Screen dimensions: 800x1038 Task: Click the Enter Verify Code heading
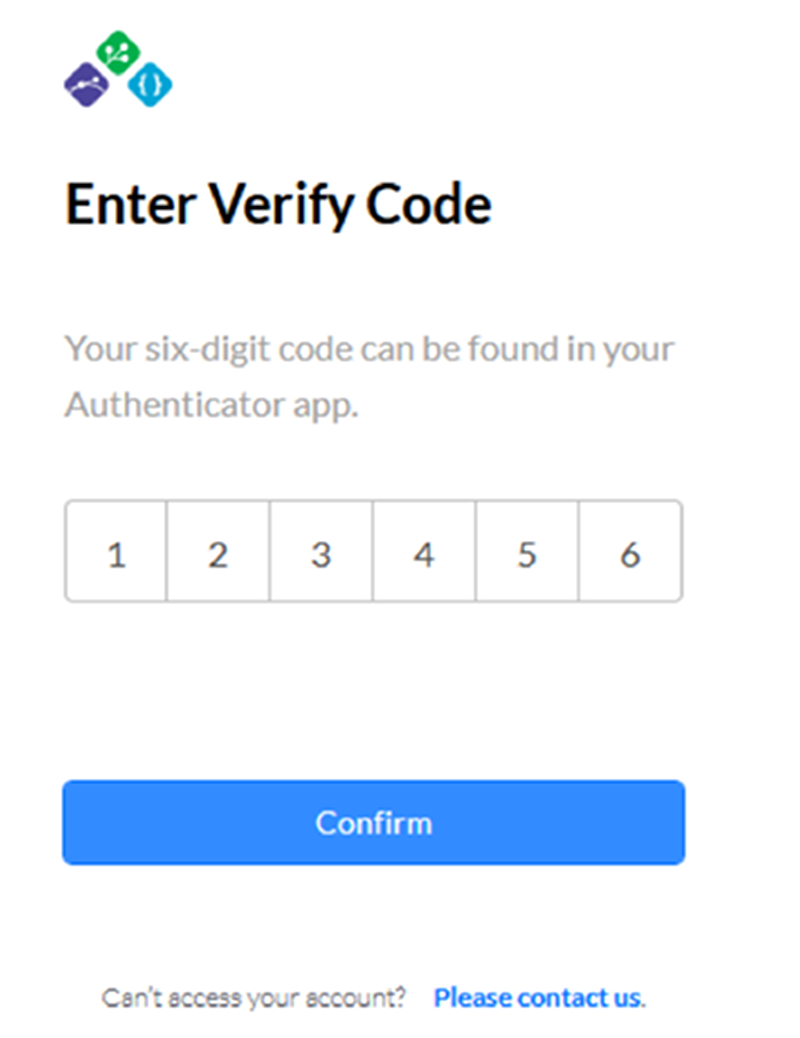(278, 203)
